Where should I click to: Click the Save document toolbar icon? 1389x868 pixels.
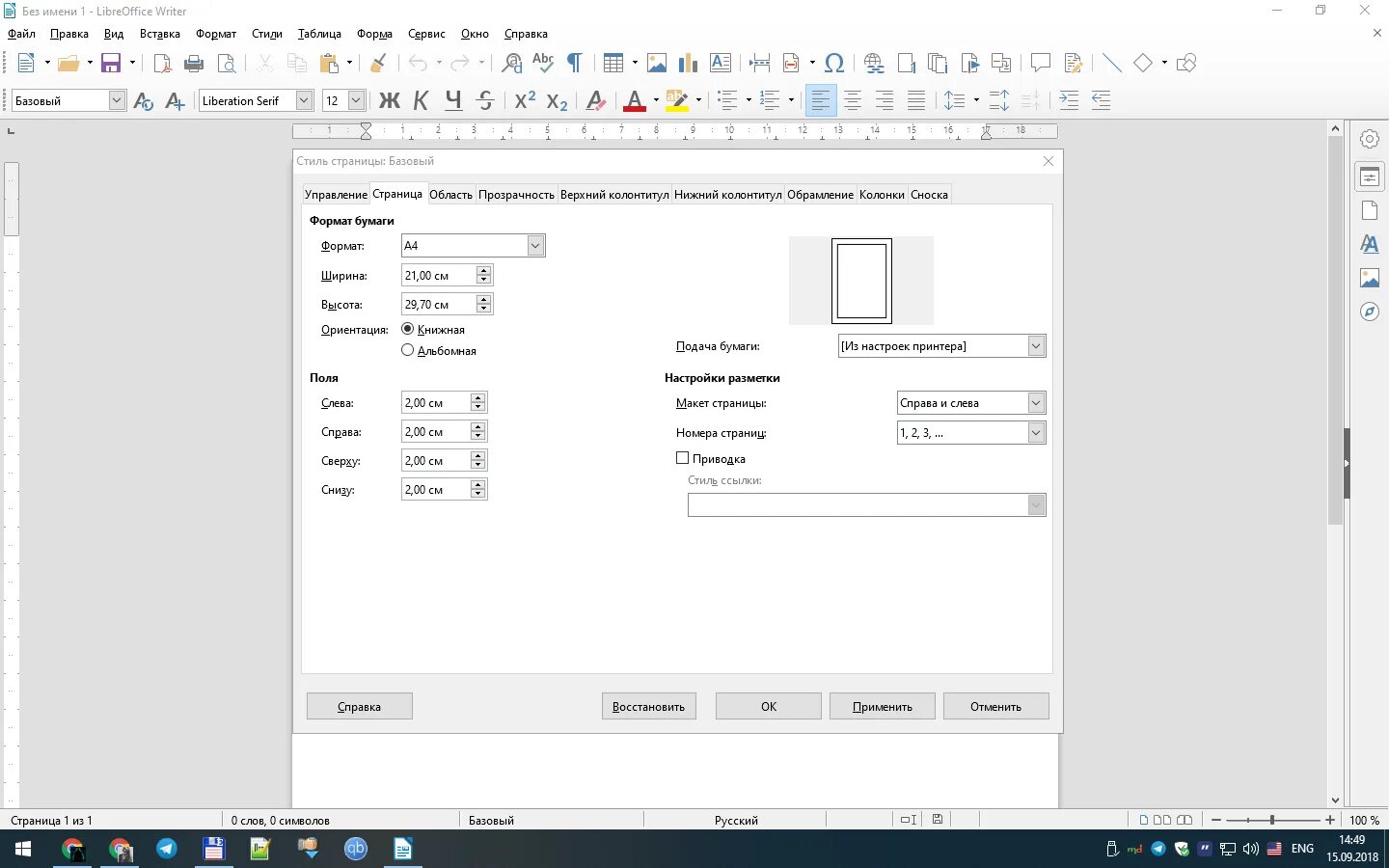point(111,64)
